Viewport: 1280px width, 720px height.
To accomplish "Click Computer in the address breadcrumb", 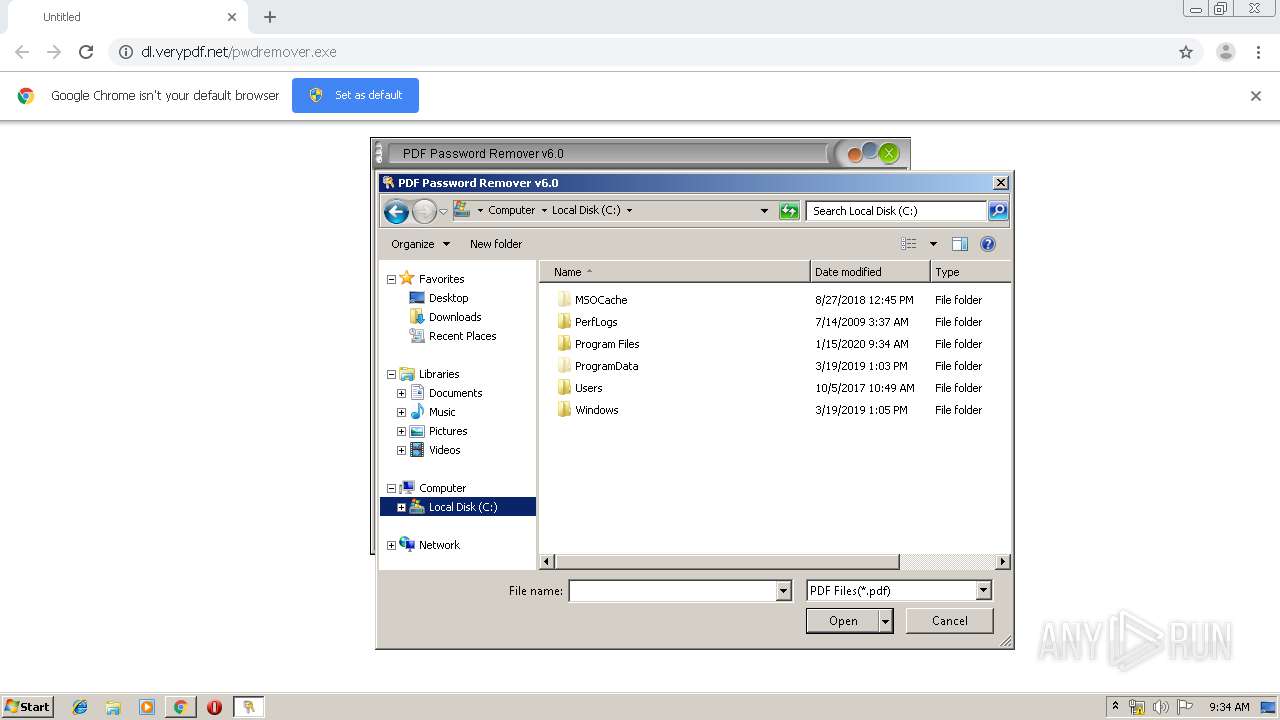I will pyautogui.click(x=511, y=211).
